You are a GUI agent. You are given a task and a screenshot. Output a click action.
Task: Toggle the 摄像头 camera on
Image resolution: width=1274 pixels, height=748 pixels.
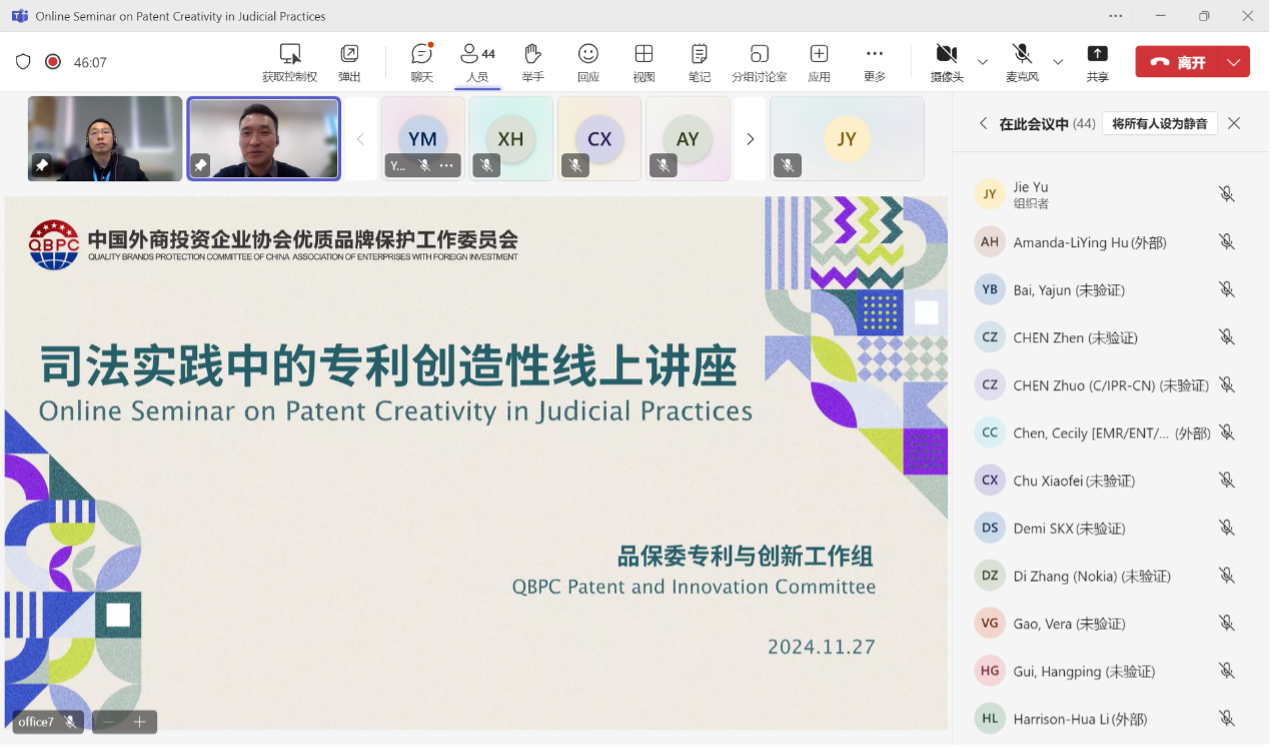[947, 62]
